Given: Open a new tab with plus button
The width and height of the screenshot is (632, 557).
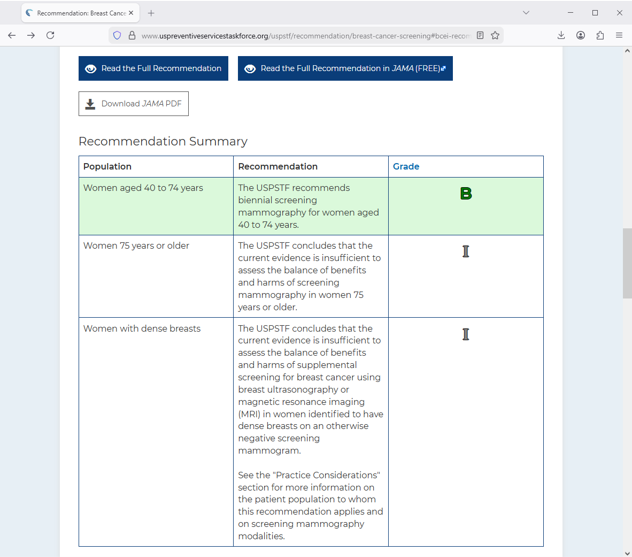Looking at the screenshot, I should pyautogui.click(x=151, y=13).
